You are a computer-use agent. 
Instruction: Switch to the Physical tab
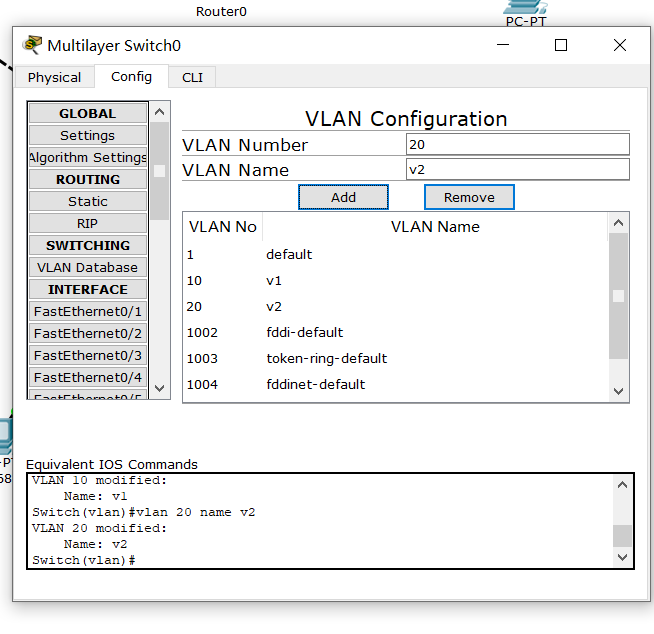point(54,77)
